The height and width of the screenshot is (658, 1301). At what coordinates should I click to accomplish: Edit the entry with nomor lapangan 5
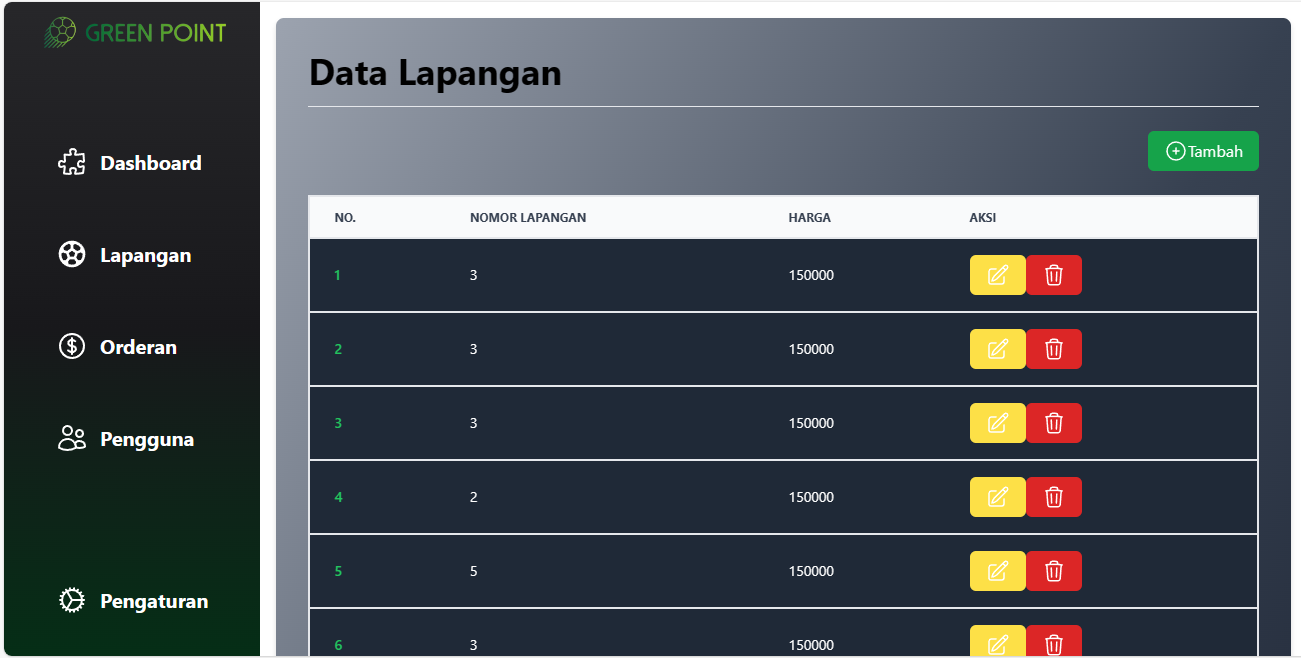997,571
